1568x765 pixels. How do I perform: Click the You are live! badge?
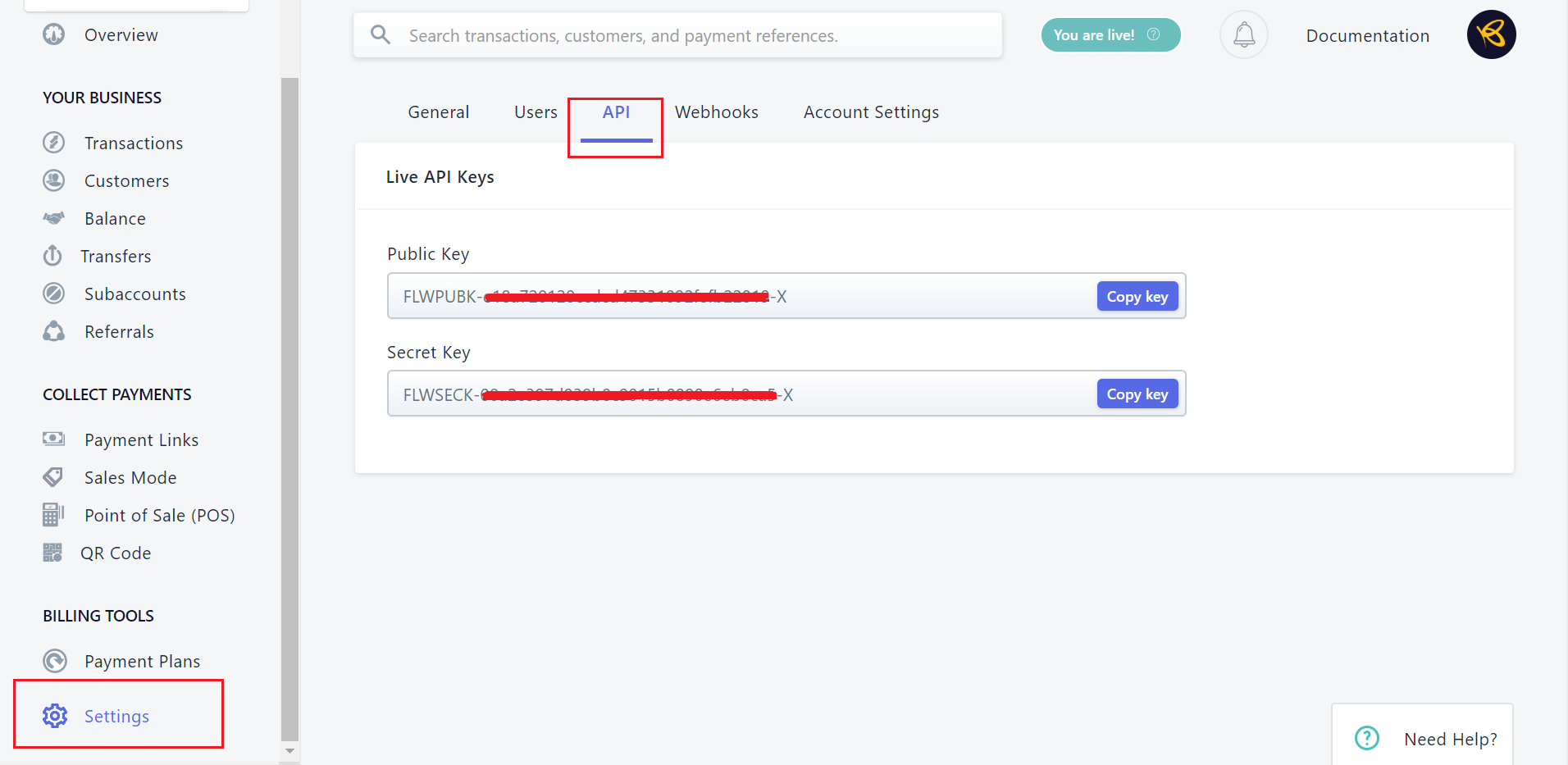pyautogui.click(x=1110, y=34)
